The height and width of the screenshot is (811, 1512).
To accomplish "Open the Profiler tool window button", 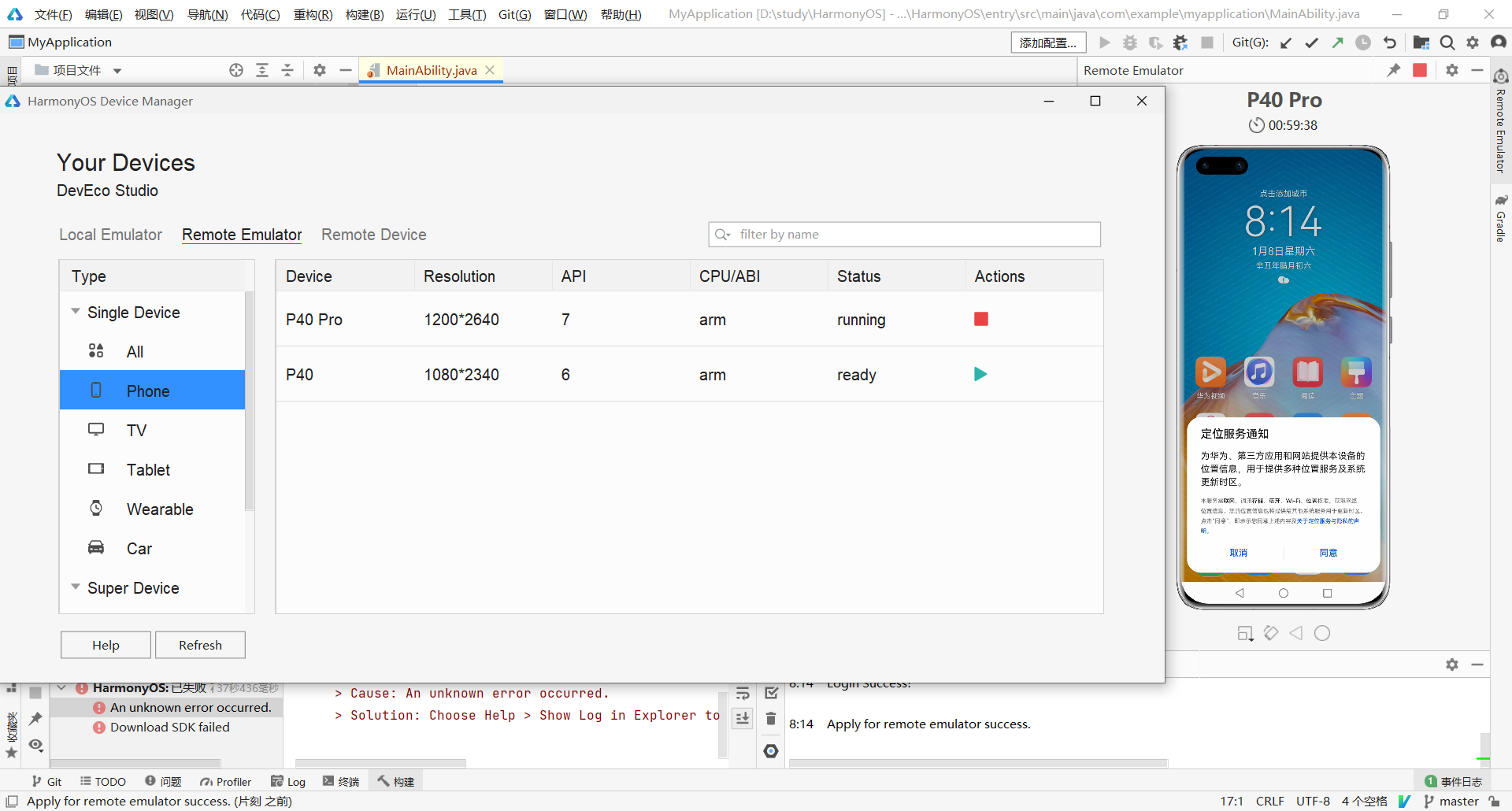I will point(226,782).
